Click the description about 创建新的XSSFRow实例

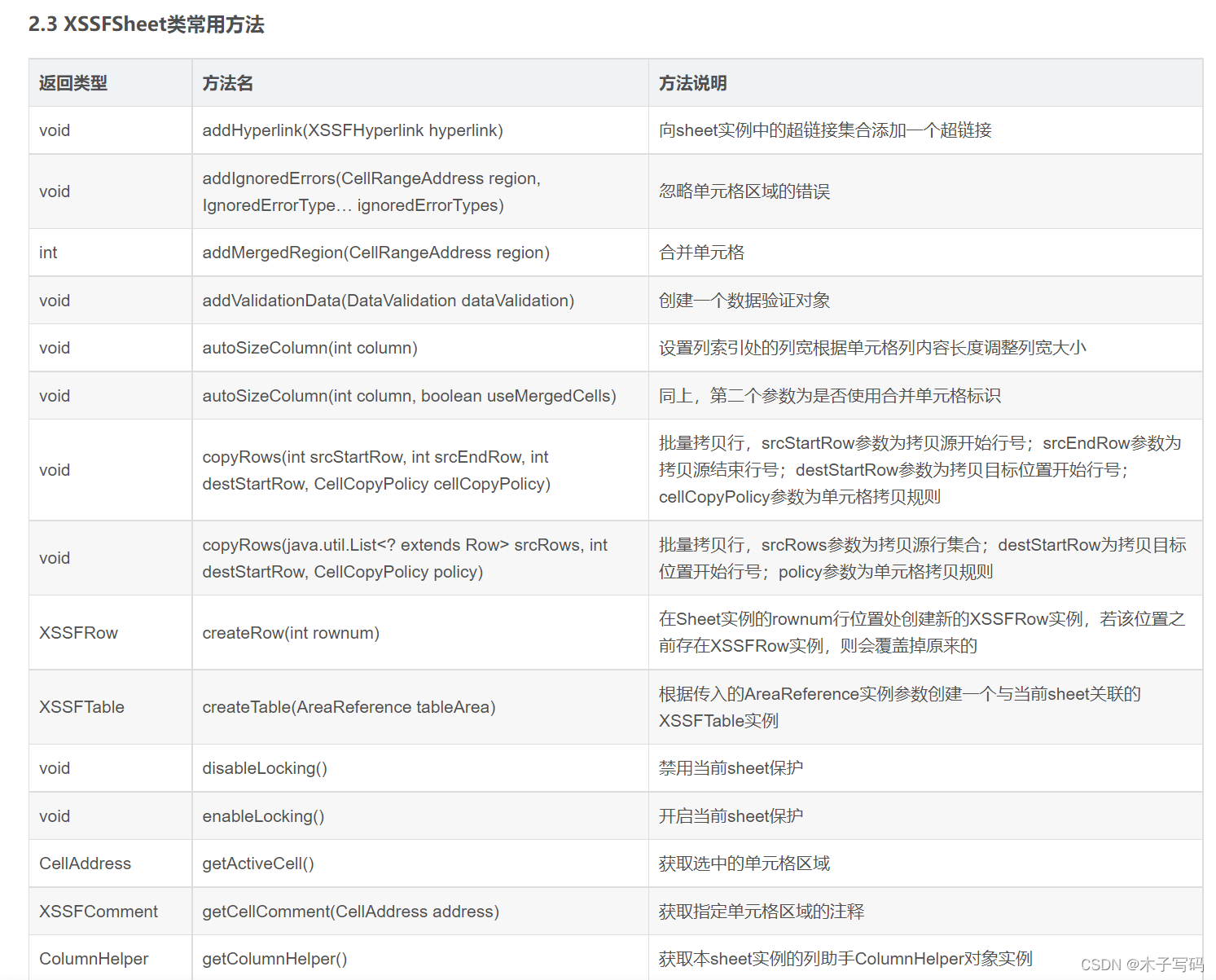pyautogui.click(x=922, y=632)
